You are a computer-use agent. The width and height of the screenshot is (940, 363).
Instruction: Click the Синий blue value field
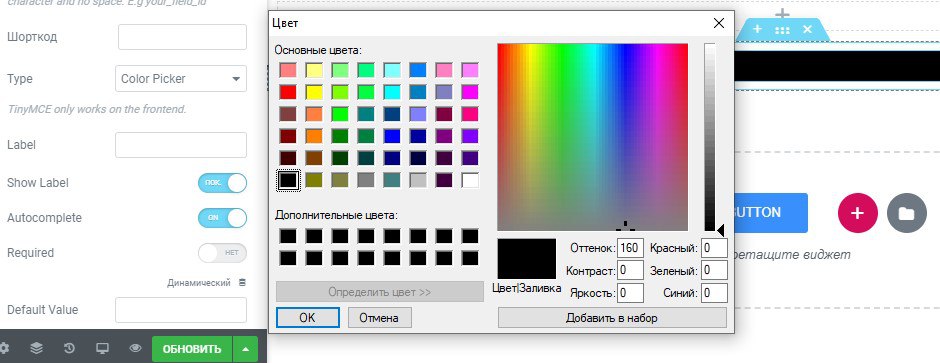[x=714, y=293]
